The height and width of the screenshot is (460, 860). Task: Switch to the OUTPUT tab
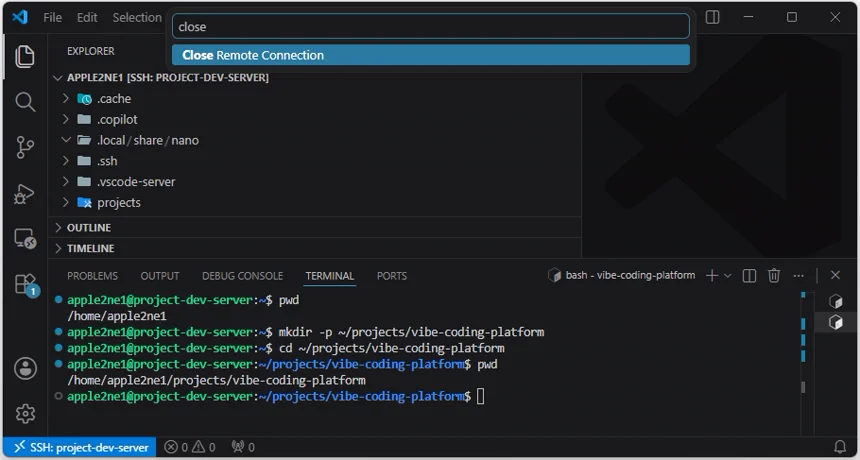pos(160,276)
